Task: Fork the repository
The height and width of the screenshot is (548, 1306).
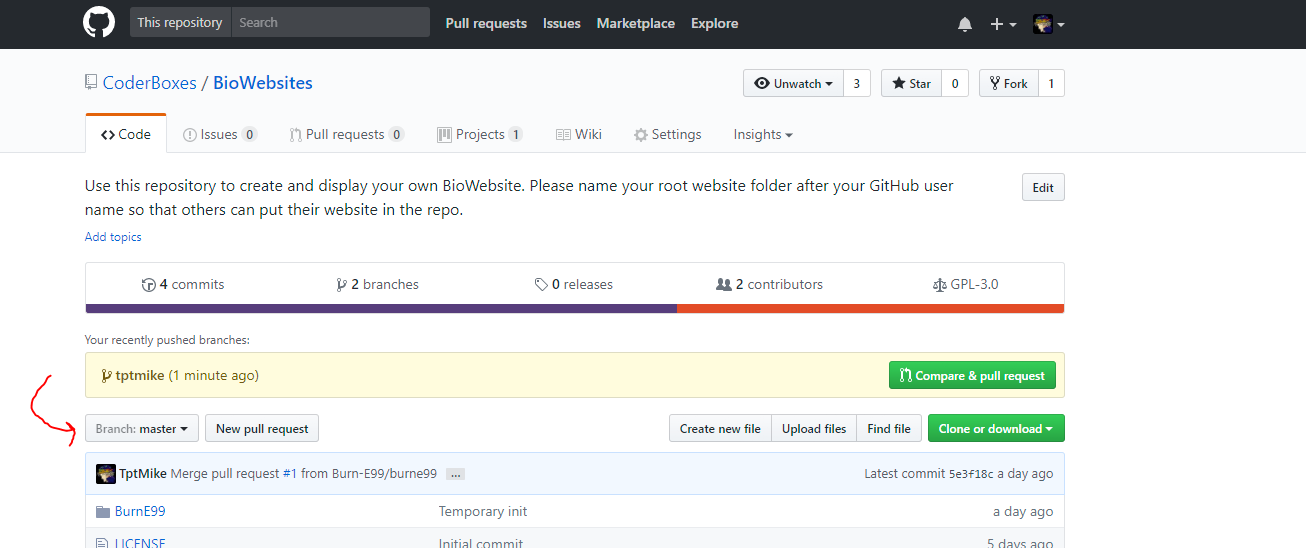Action: pos(1008,83)
